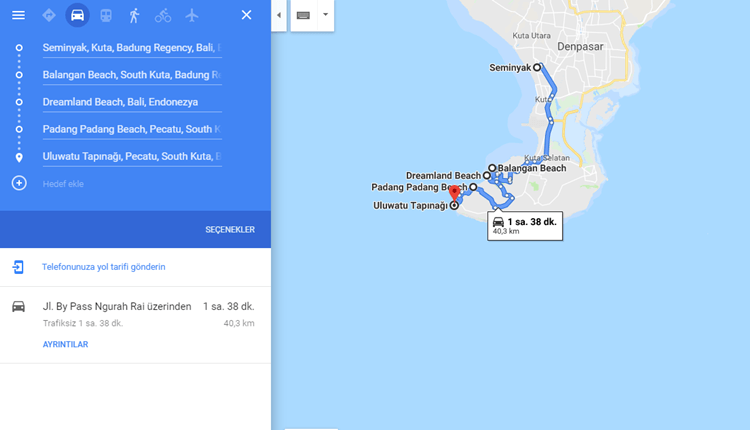Collapse the side panel arrow
750x430 pixels.
(279, 15)
